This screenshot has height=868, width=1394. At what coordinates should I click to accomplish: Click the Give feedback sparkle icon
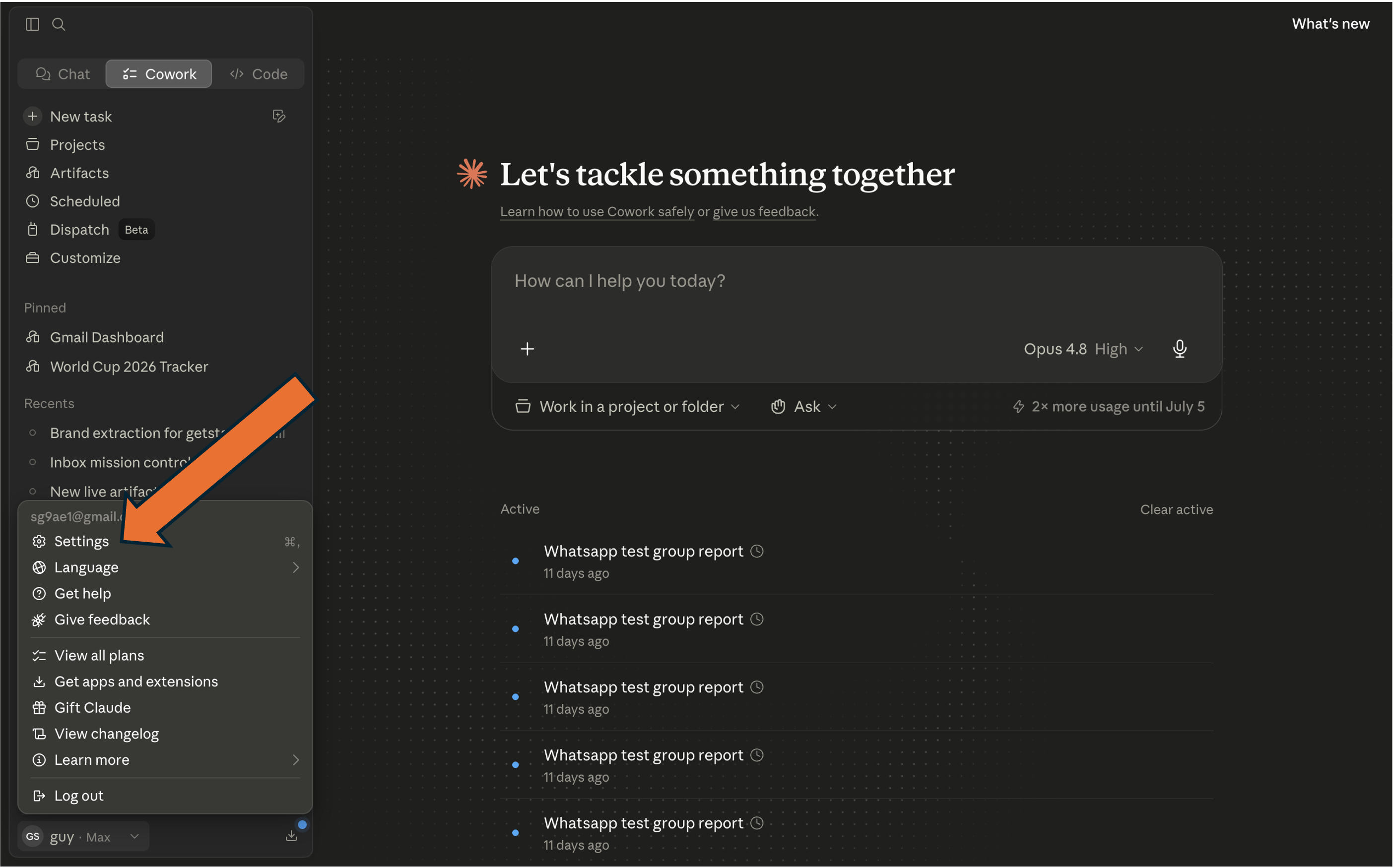coord(39,620)
